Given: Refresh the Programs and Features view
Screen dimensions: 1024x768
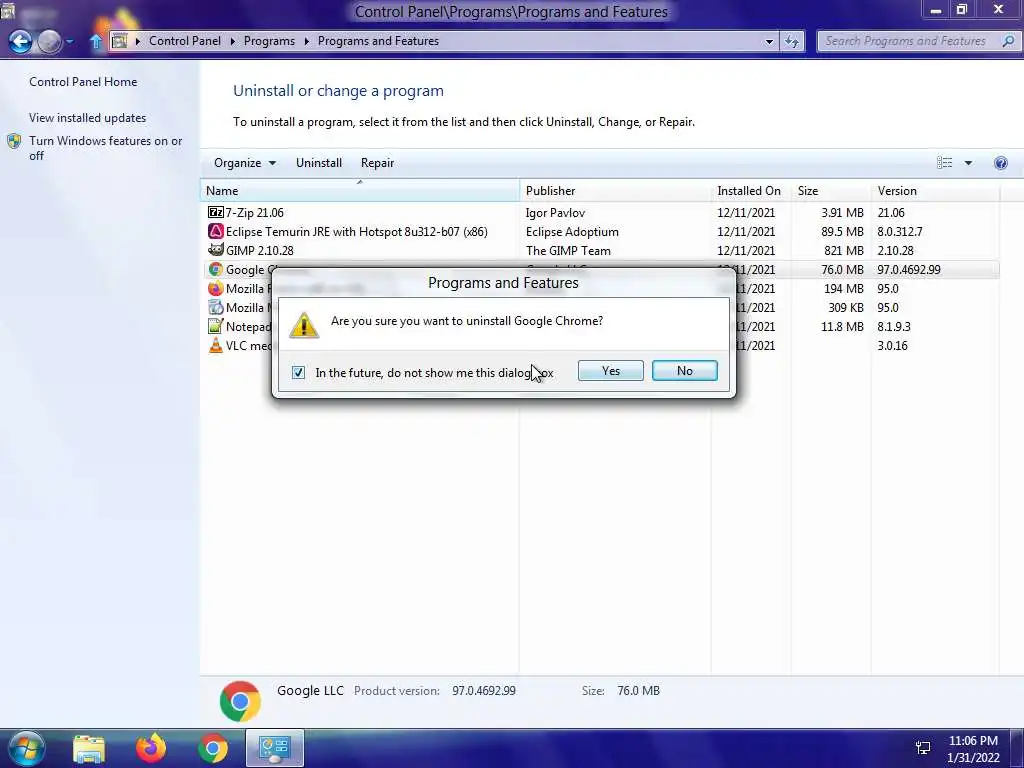Looking at the screenshot, I should point(792,41).
